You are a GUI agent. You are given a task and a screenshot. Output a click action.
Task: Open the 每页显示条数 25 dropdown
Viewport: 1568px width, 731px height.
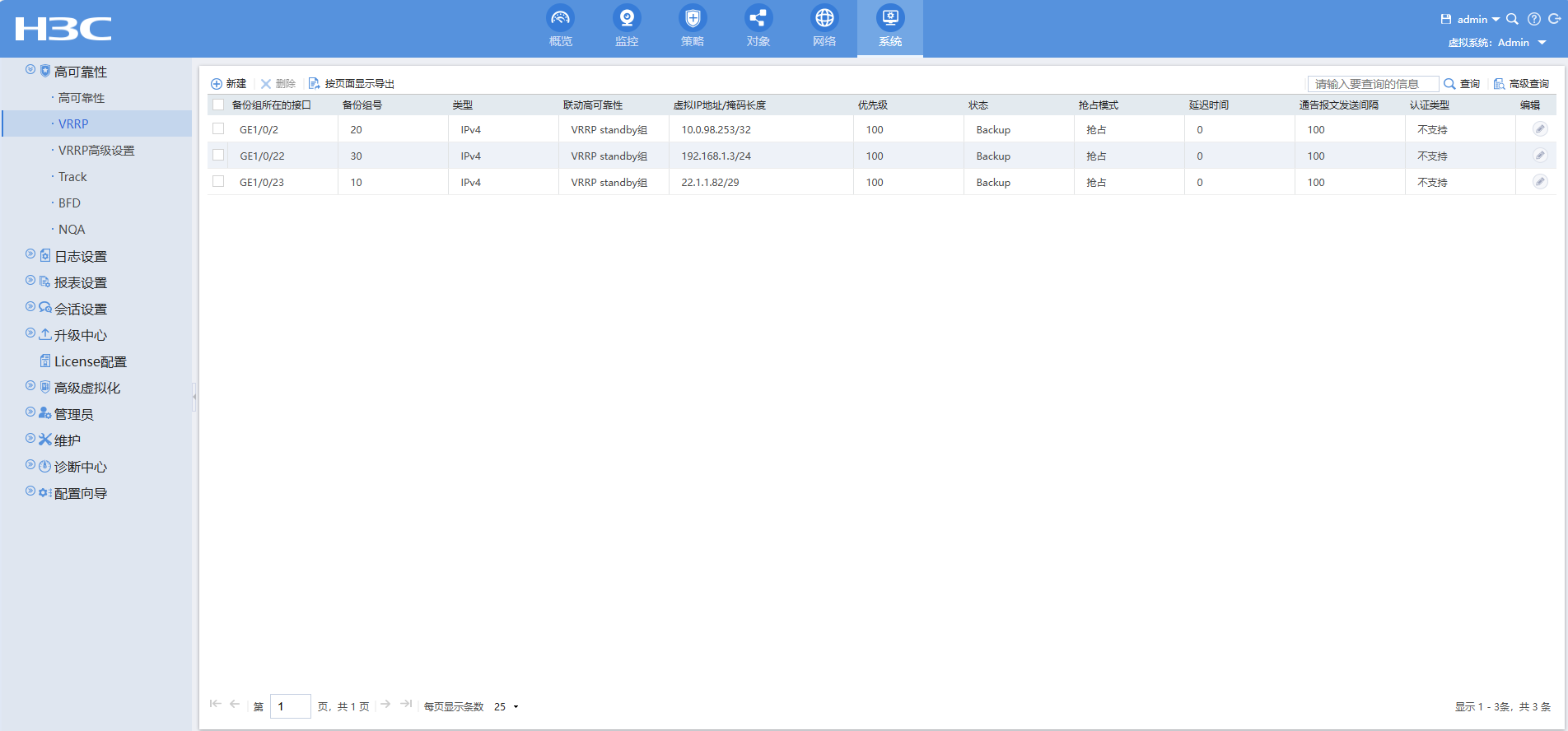(x=506, y=706)
